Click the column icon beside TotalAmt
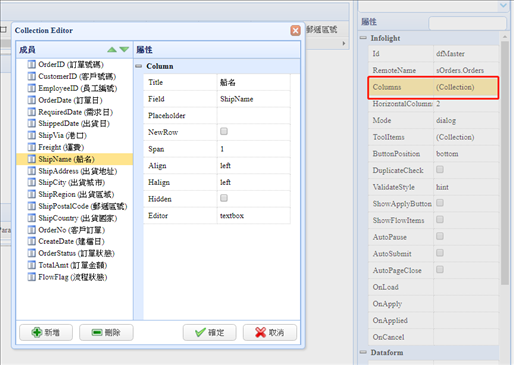The height and width of the screenshot is (365, 514). (x=31, y=265)
